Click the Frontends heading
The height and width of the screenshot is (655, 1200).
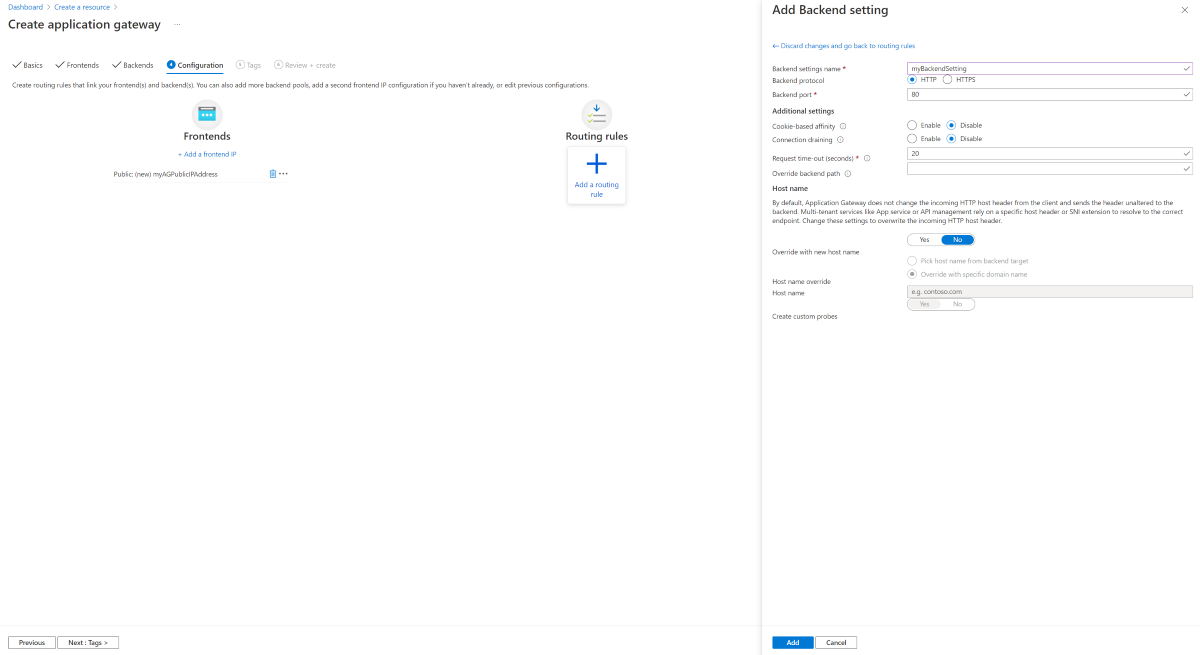(x=207, y=136)
